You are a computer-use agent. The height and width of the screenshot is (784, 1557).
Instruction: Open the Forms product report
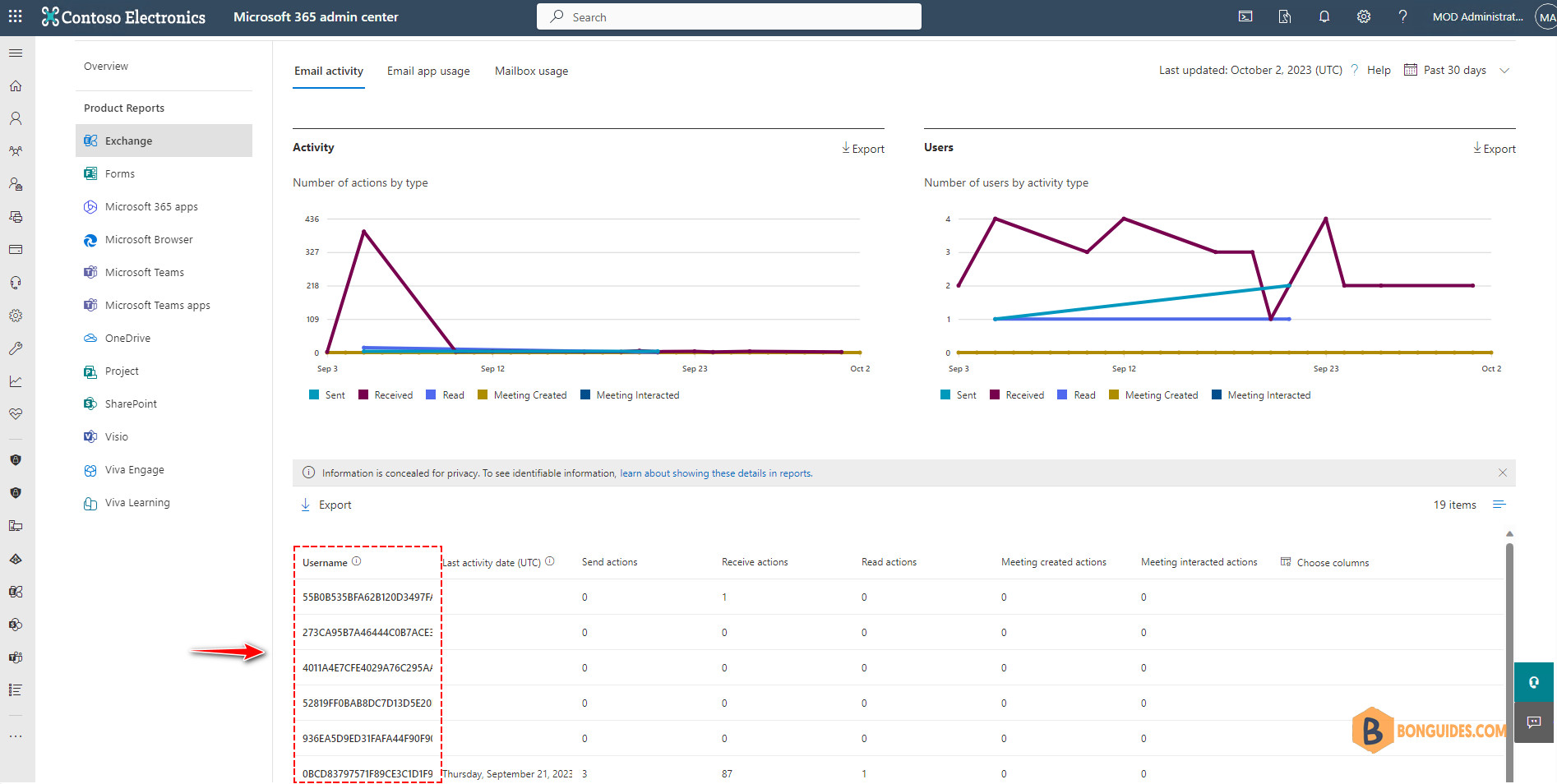[164, 173]
